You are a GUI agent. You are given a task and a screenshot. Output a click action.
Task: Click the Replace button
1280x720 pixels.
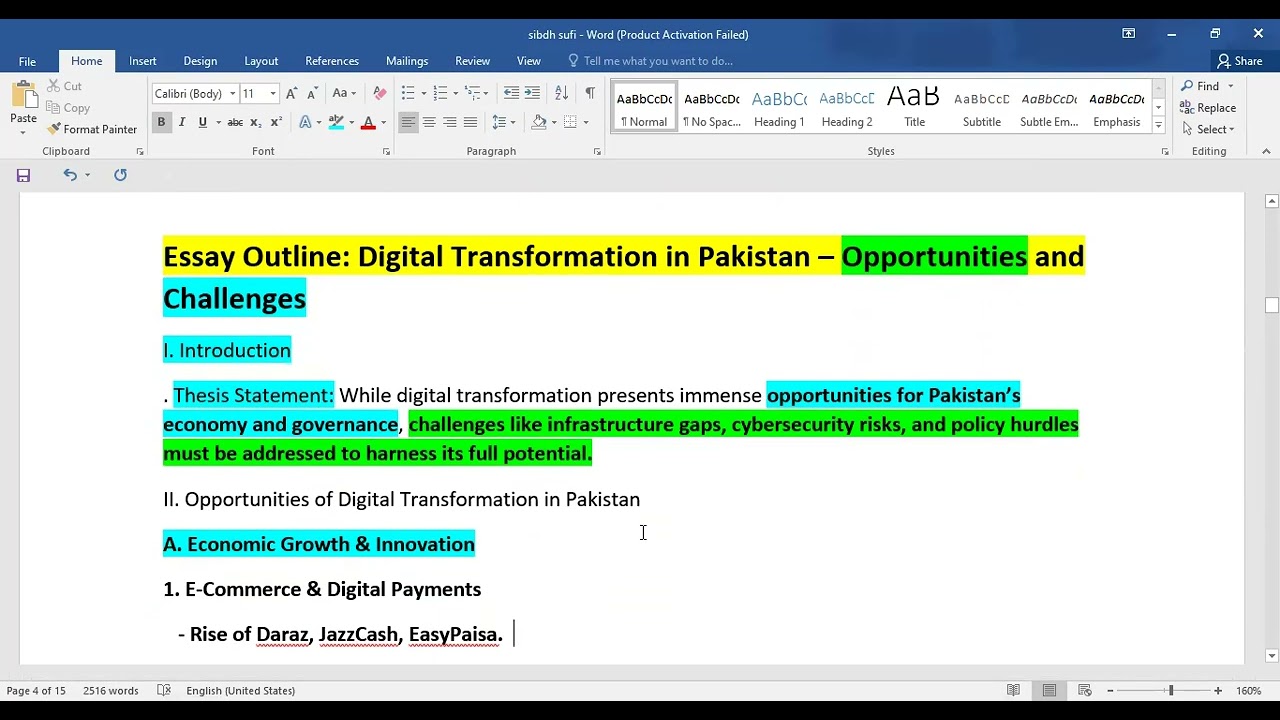(1208, 108)
